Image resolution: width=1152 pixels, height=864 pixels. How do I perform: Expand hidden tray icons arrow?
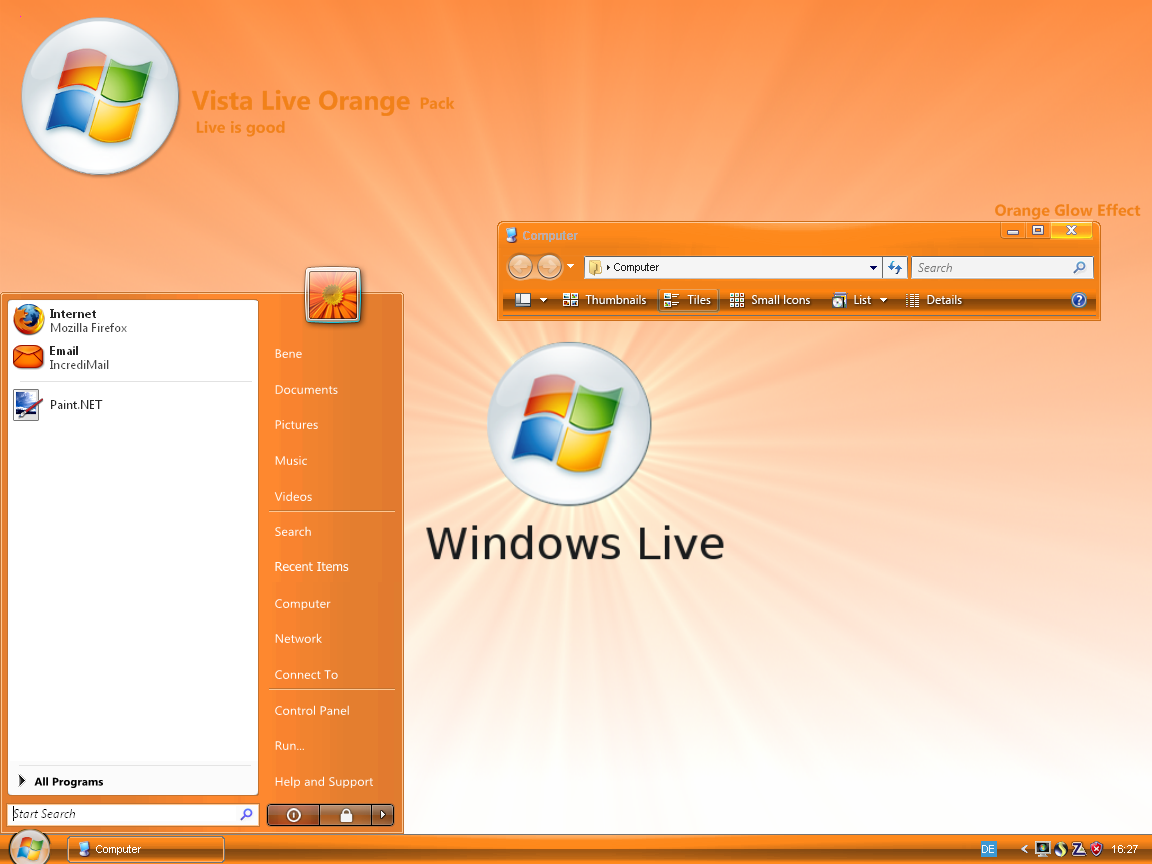pyautogui.click(x=1024, y=849)
